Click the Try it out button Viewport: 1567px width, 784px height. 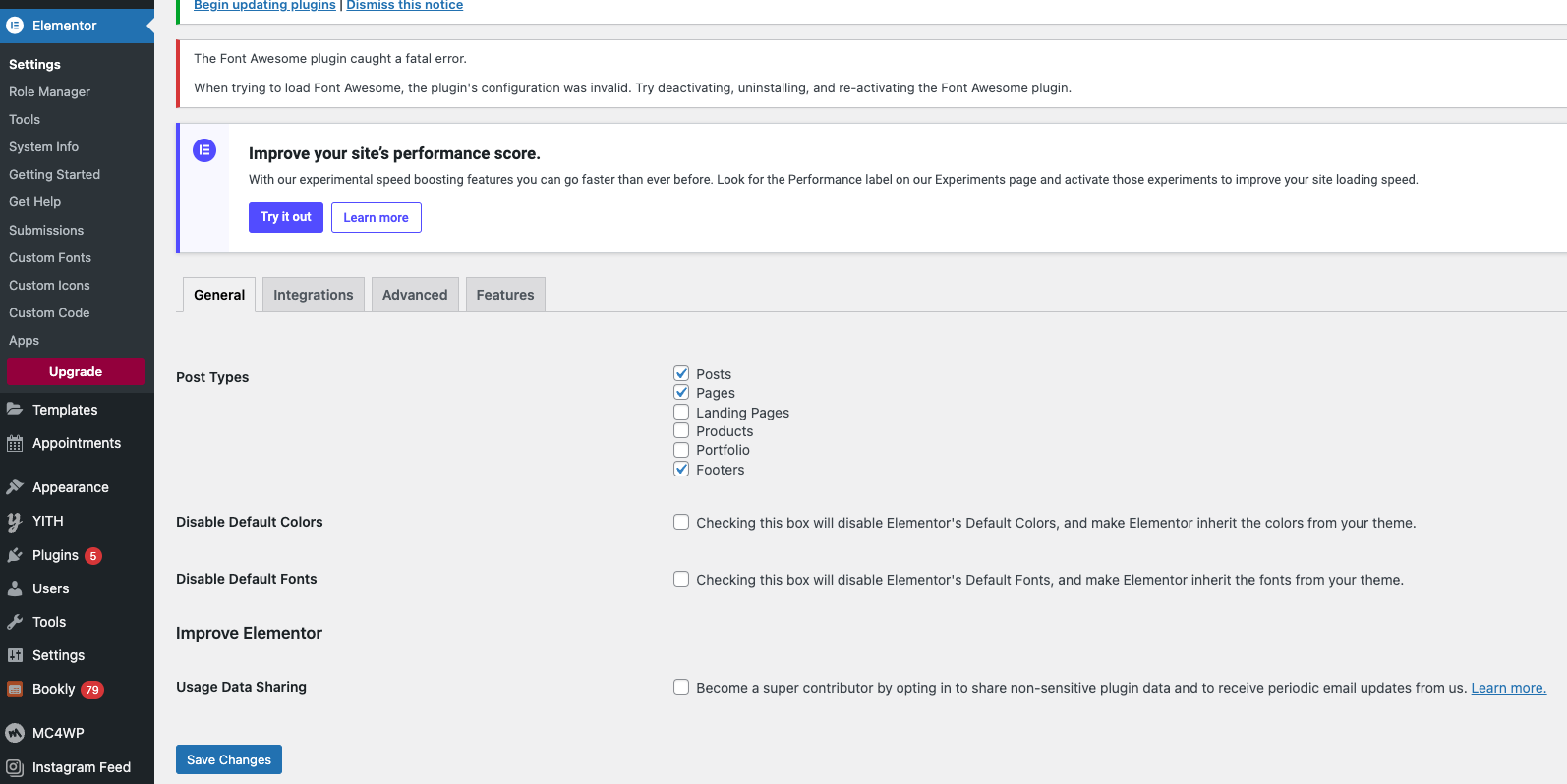tap(286, 217)
